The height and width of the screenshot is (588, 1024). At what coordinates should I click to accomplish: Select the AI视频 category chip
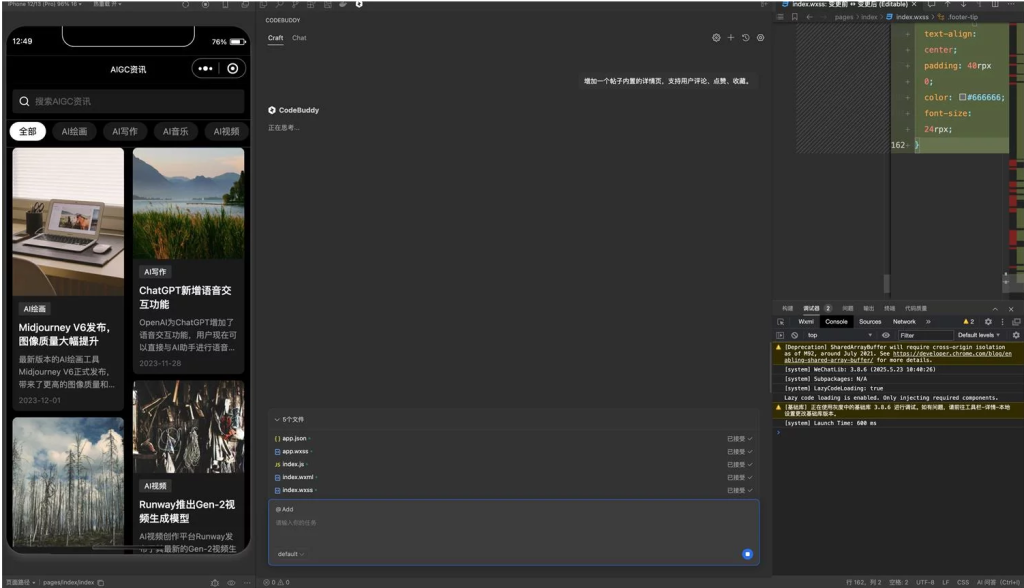pos(226,131)
